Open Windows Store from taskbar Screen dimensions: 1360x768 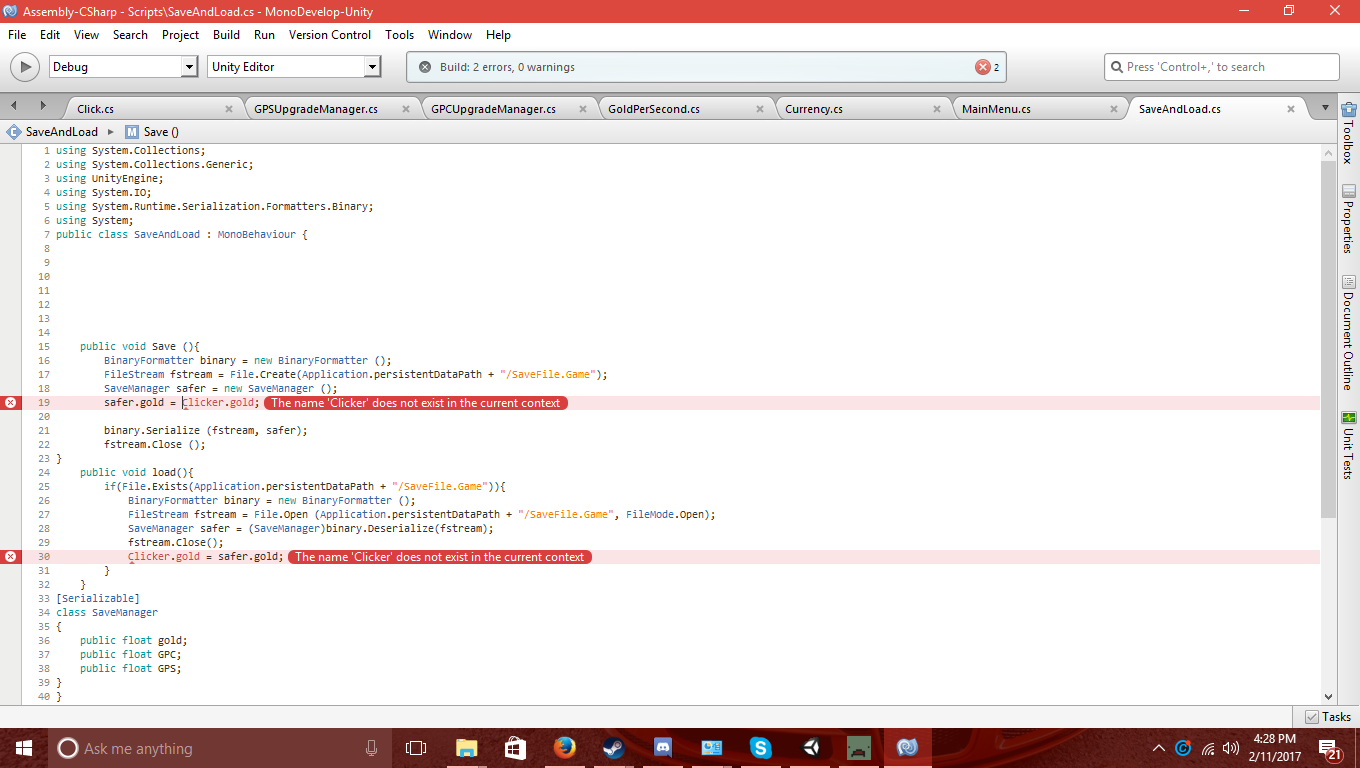[x=515, y=748]
